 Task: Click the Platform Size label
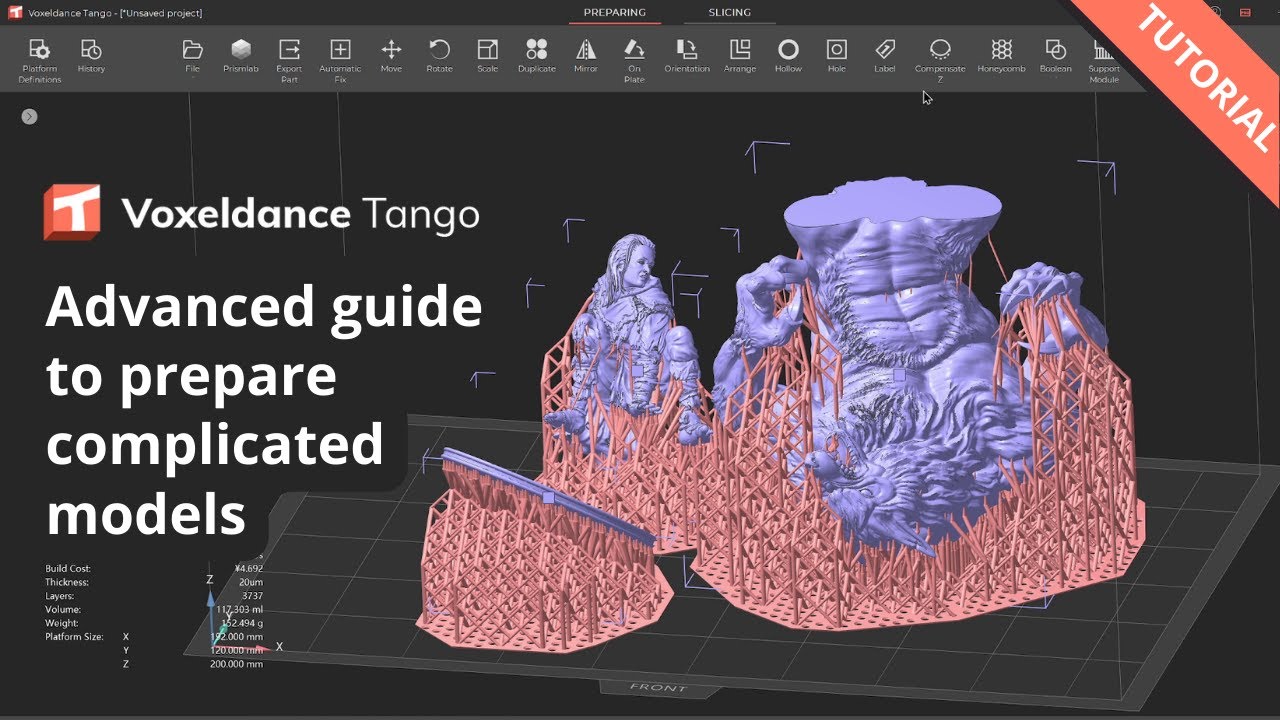pyautogui.click(x=74, y=636)
